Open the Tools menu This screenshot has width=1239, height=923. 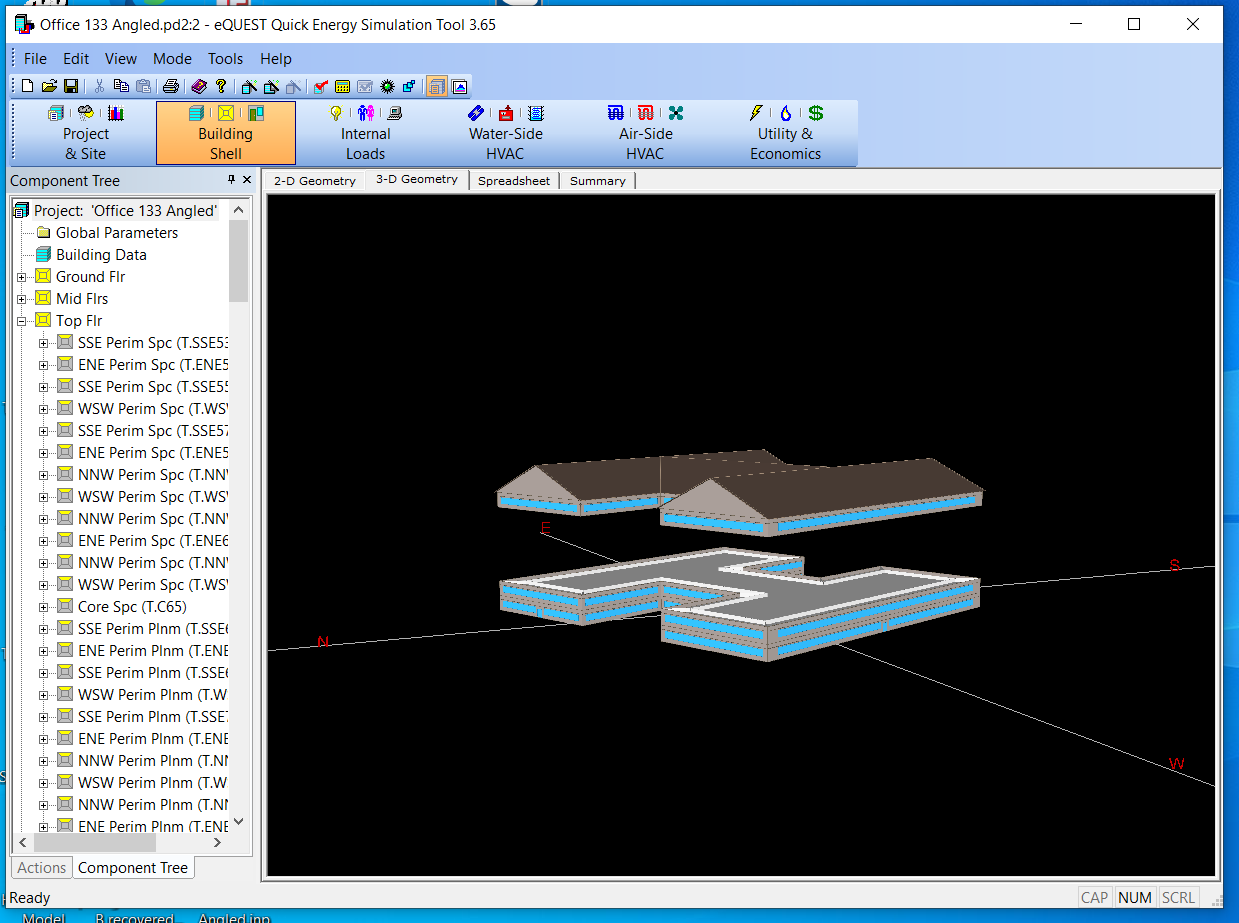(226, 59)
